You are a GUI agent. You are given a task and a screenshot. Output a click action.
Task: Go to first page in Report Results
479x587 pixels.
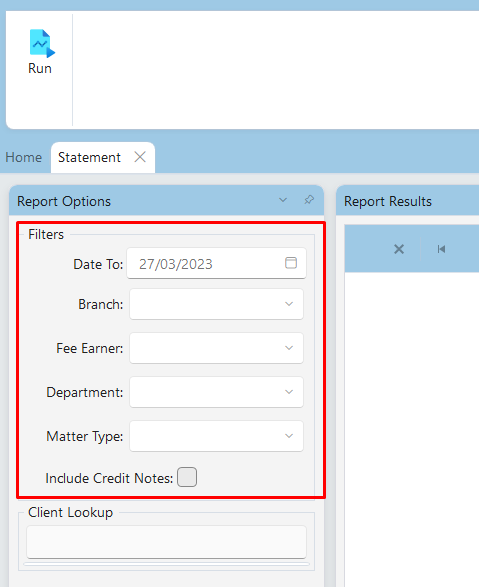coord(441,249)
